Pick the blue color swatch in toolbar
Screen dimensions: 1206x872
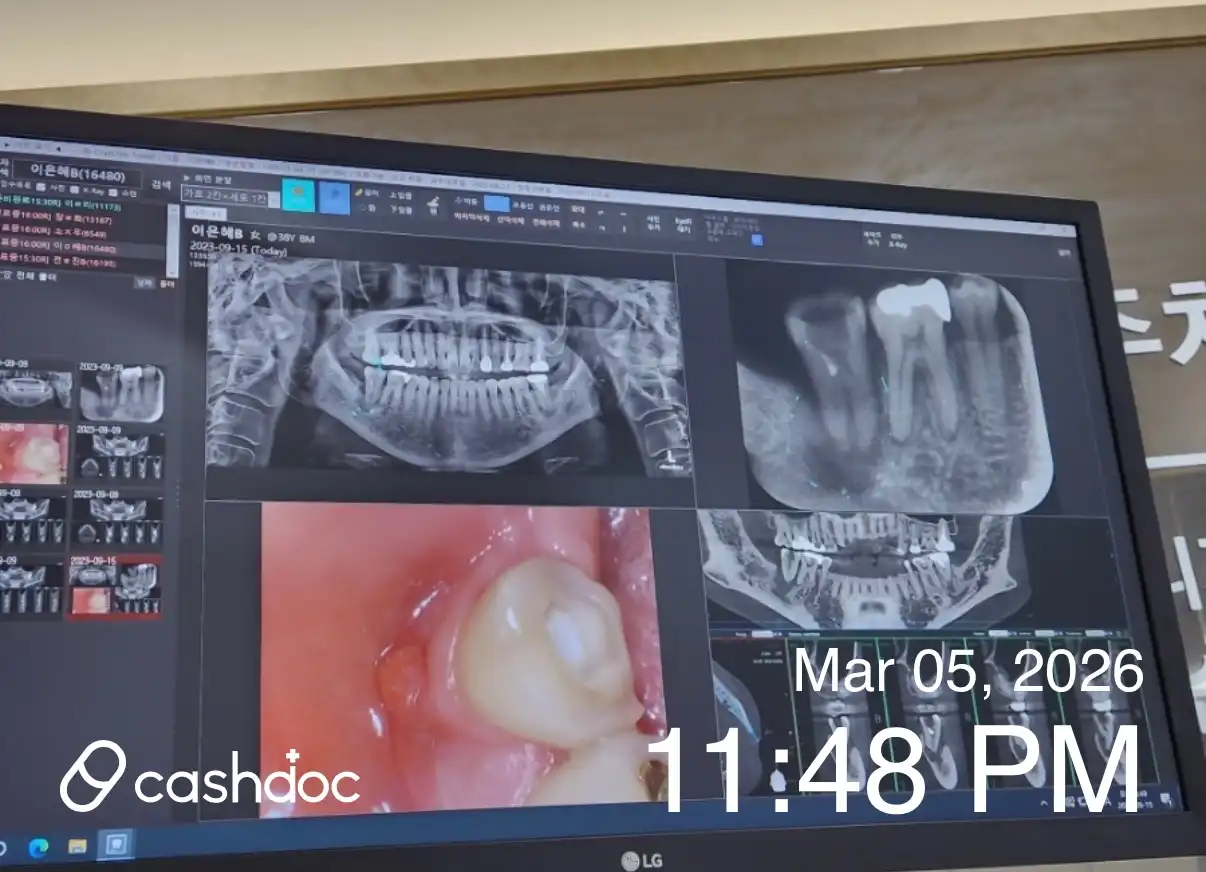coord(496,202)
